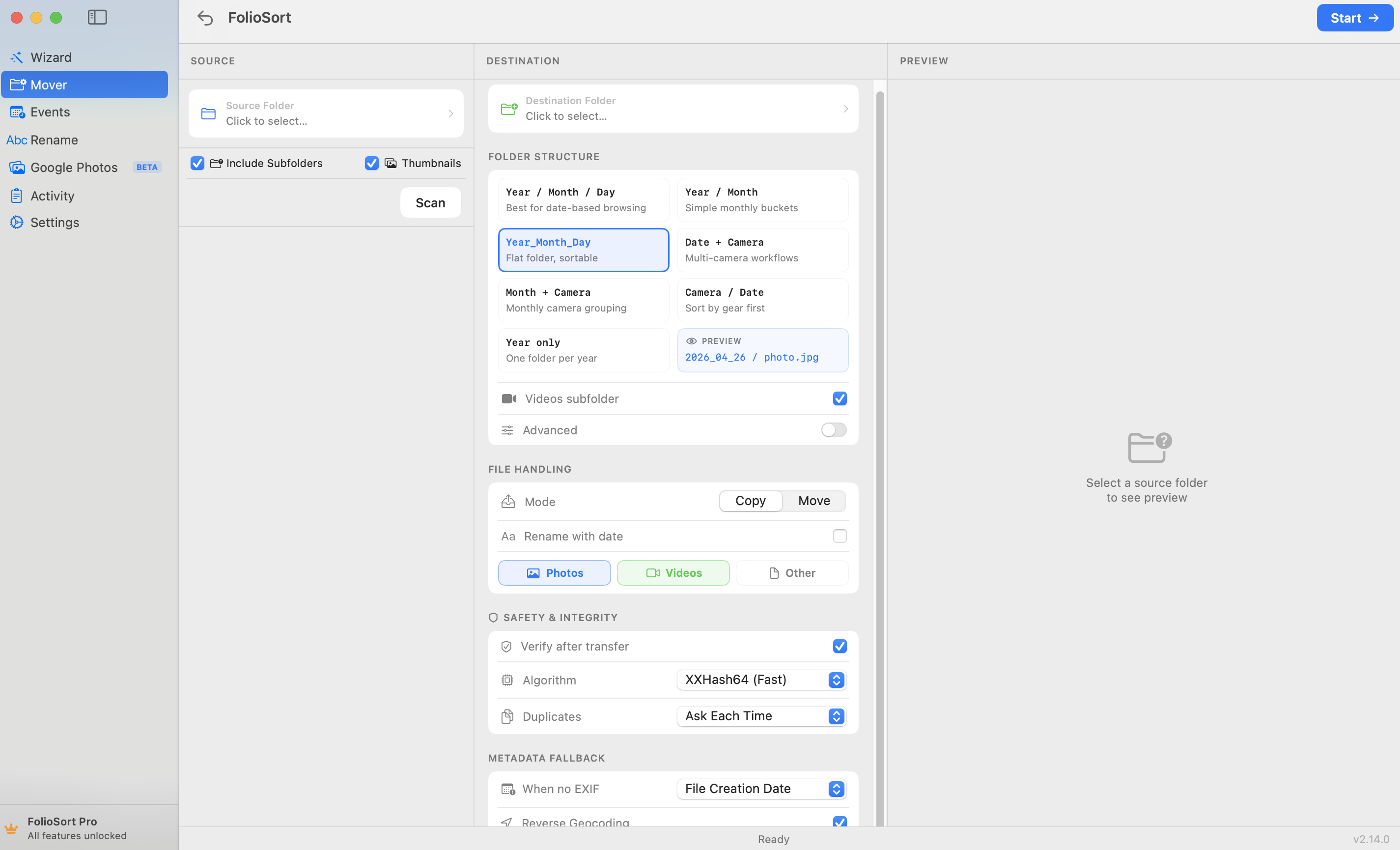Click the Abc Rename icon

pos(17,140)
